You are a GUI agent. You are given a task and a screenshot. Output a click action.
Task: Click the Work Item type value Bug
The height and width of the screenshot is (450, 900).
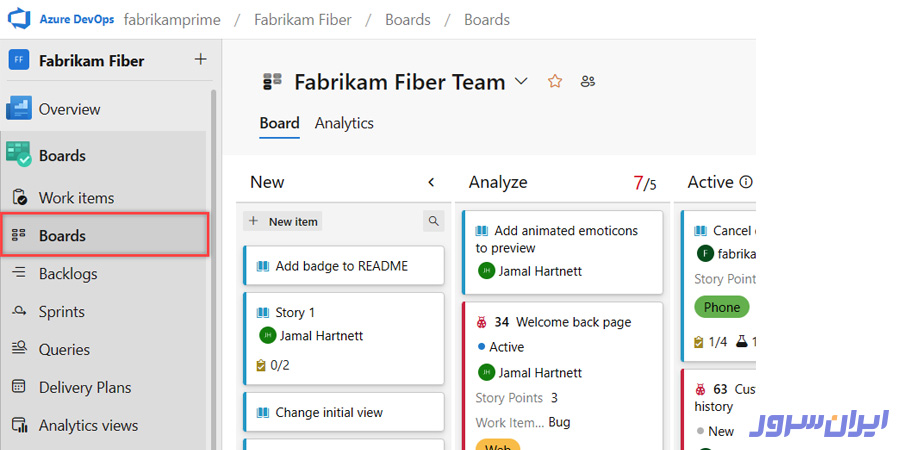coord(560,423)
